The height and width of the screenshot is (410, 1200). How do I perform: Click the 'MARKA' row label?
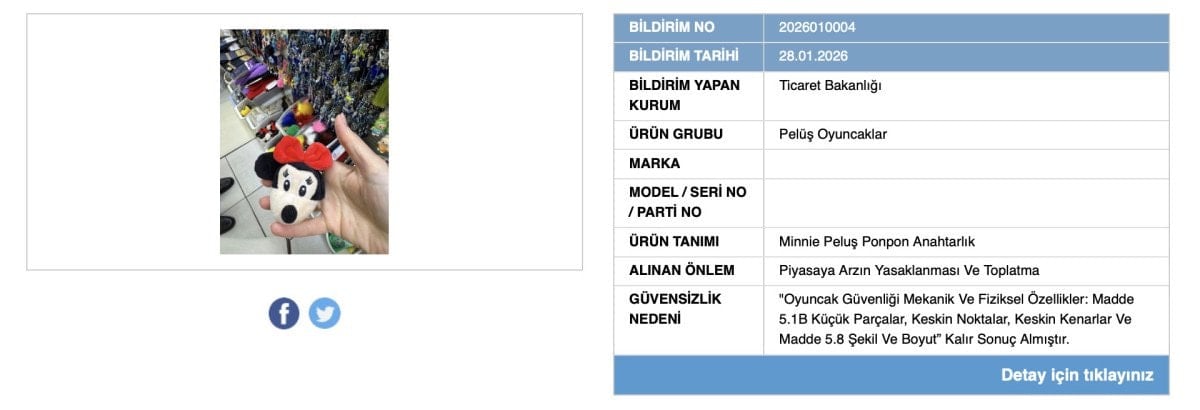654,163
